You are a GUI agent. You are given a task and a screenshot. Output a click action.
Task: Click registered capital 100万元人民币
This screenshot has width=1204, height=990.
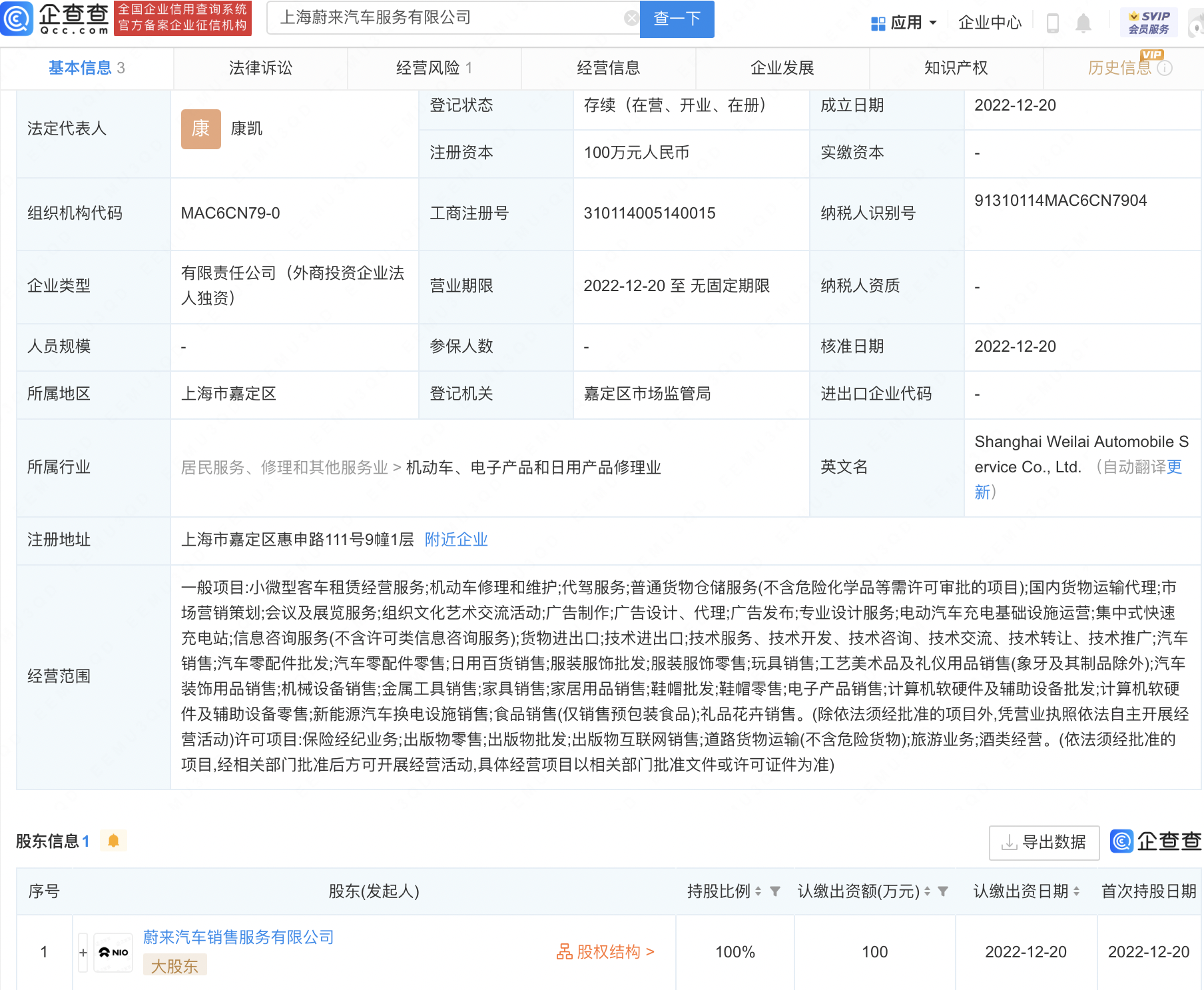click(x=636, y=153)
